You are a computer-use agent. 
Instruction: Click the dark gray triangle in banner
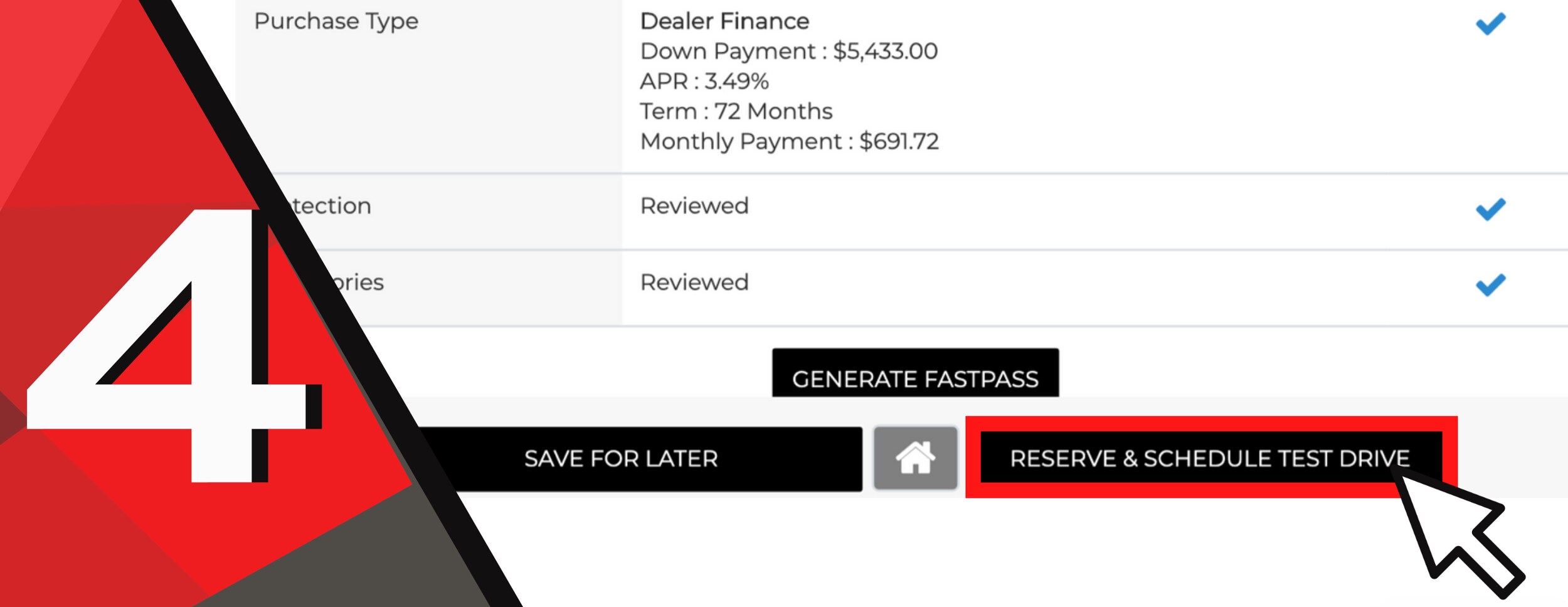tap(351, 559)
